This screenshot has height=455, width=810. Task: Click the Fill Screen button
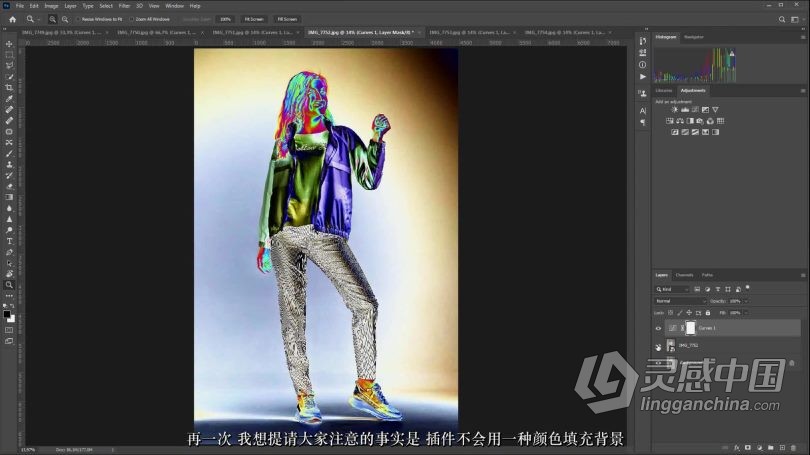[287, 19]
